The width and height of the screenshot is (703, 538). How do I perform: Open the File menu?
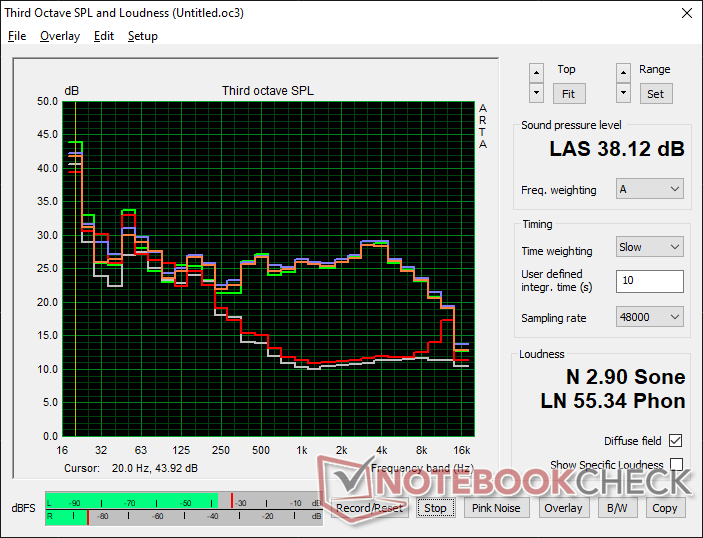coord(17,36)
